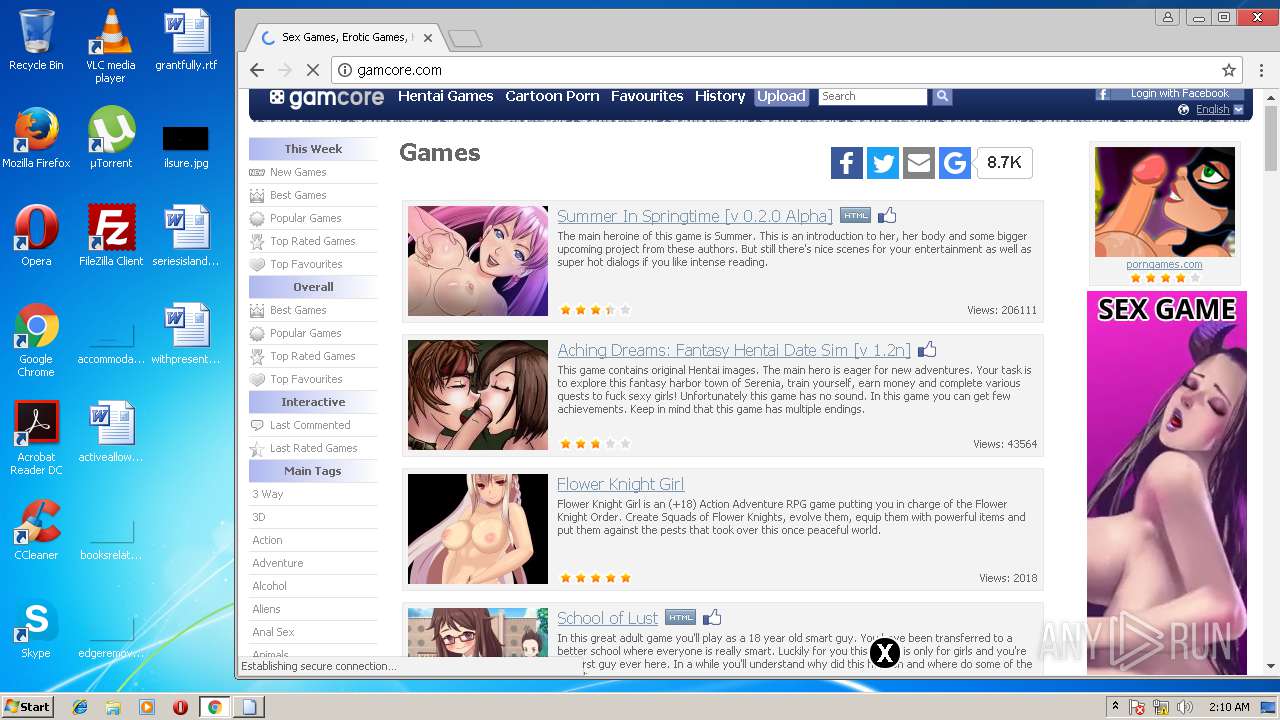The image size is (1280, 720).
Task: Share via the email envelope icon
Action: click(x=919, y=163)
